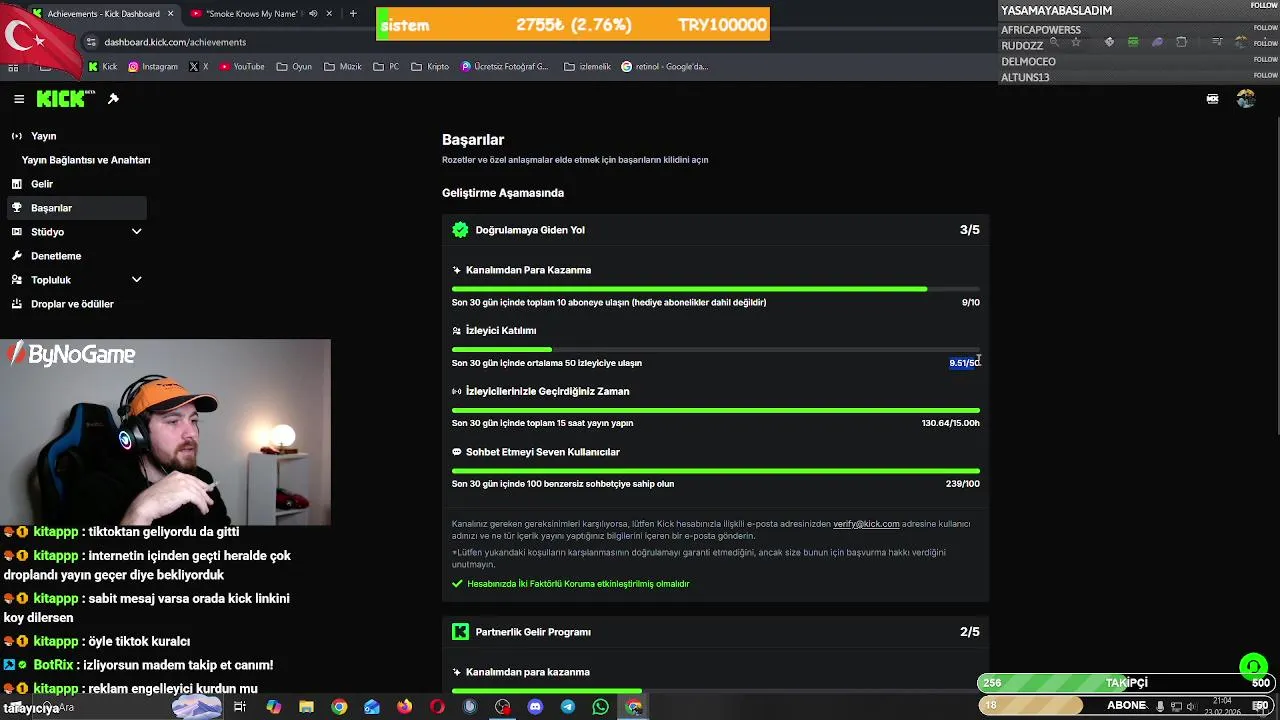1280x720 pixels.
Task: Open Discord from the taskbar
Action: pos(535,707)
